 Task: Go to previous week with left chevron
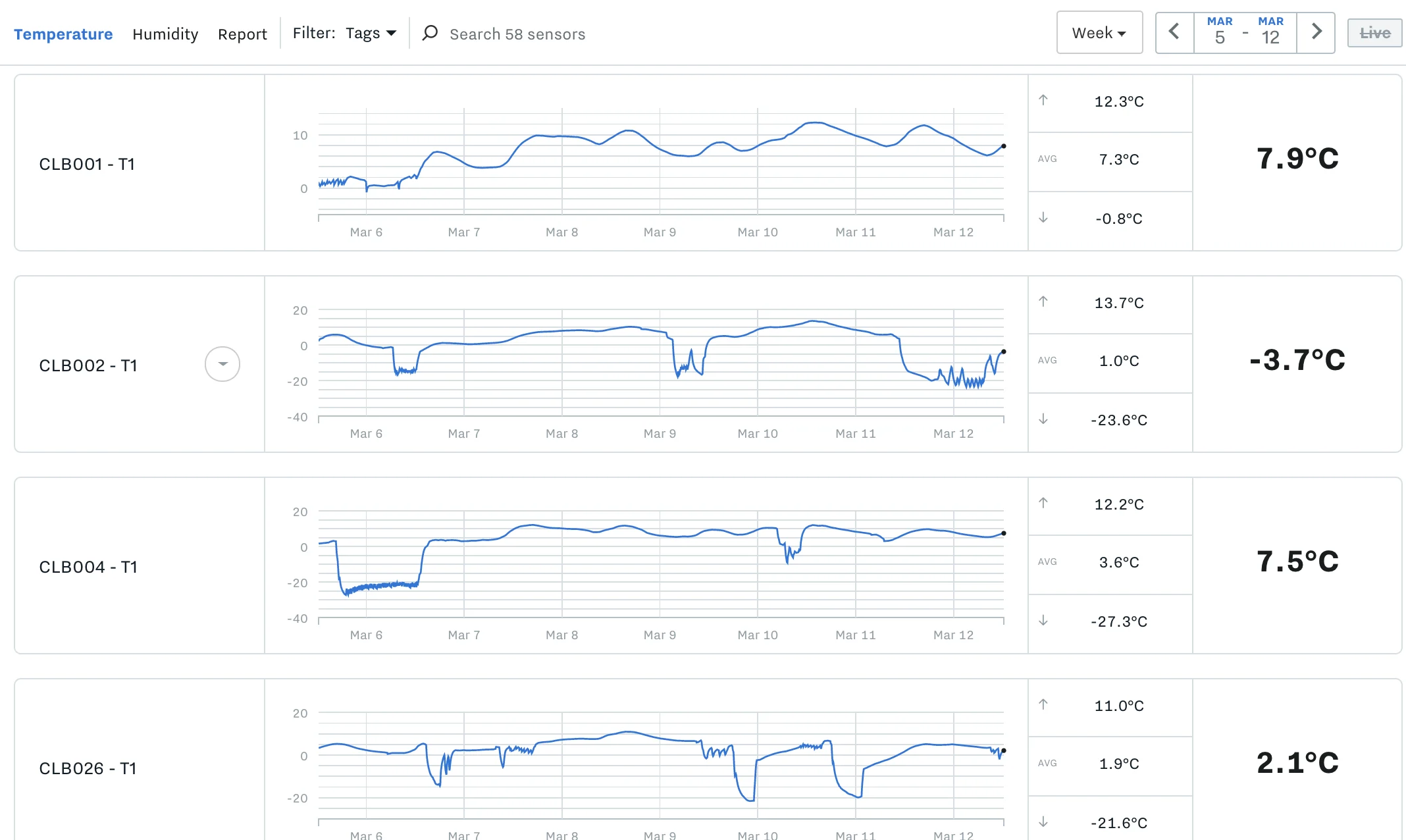point(1174,32)
